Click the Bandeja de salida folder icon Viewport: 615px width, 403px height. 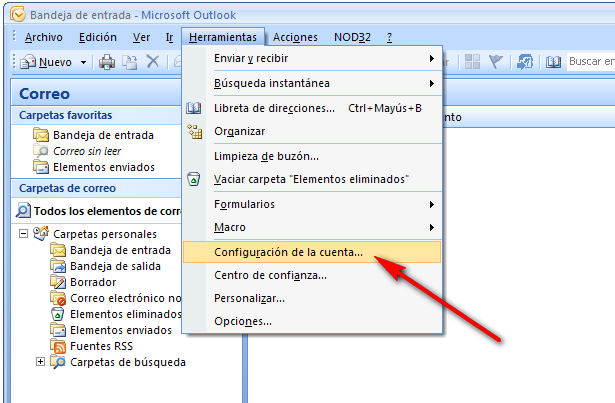pyautogui.click(x=58, y=266)
